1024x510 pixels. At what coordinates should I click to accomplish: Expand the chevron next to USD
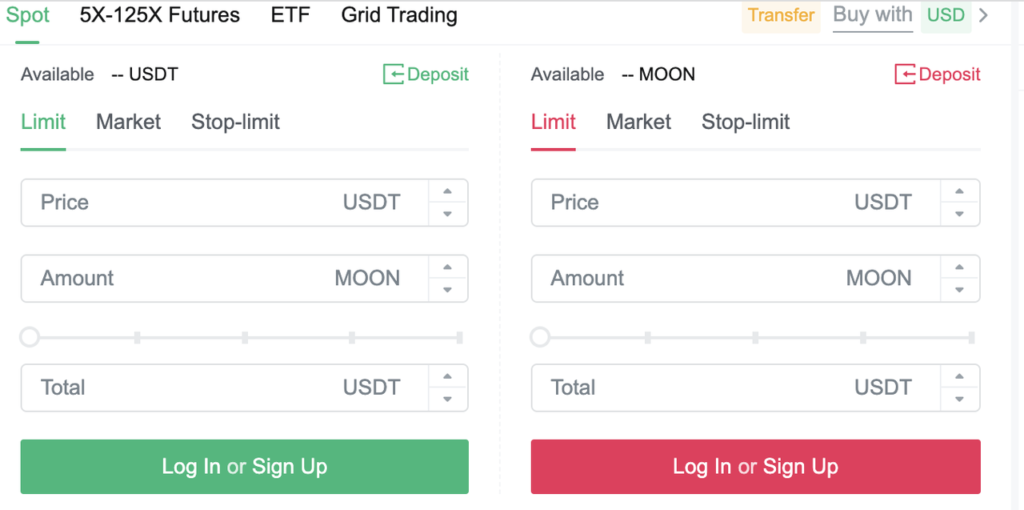click(984, 15)
